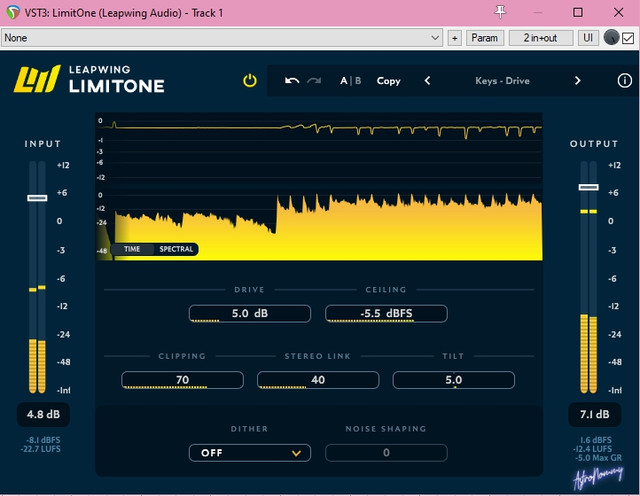Click the undo arrow icon
The width and height of the screenshot is (640, 496).
coord(292,80)
